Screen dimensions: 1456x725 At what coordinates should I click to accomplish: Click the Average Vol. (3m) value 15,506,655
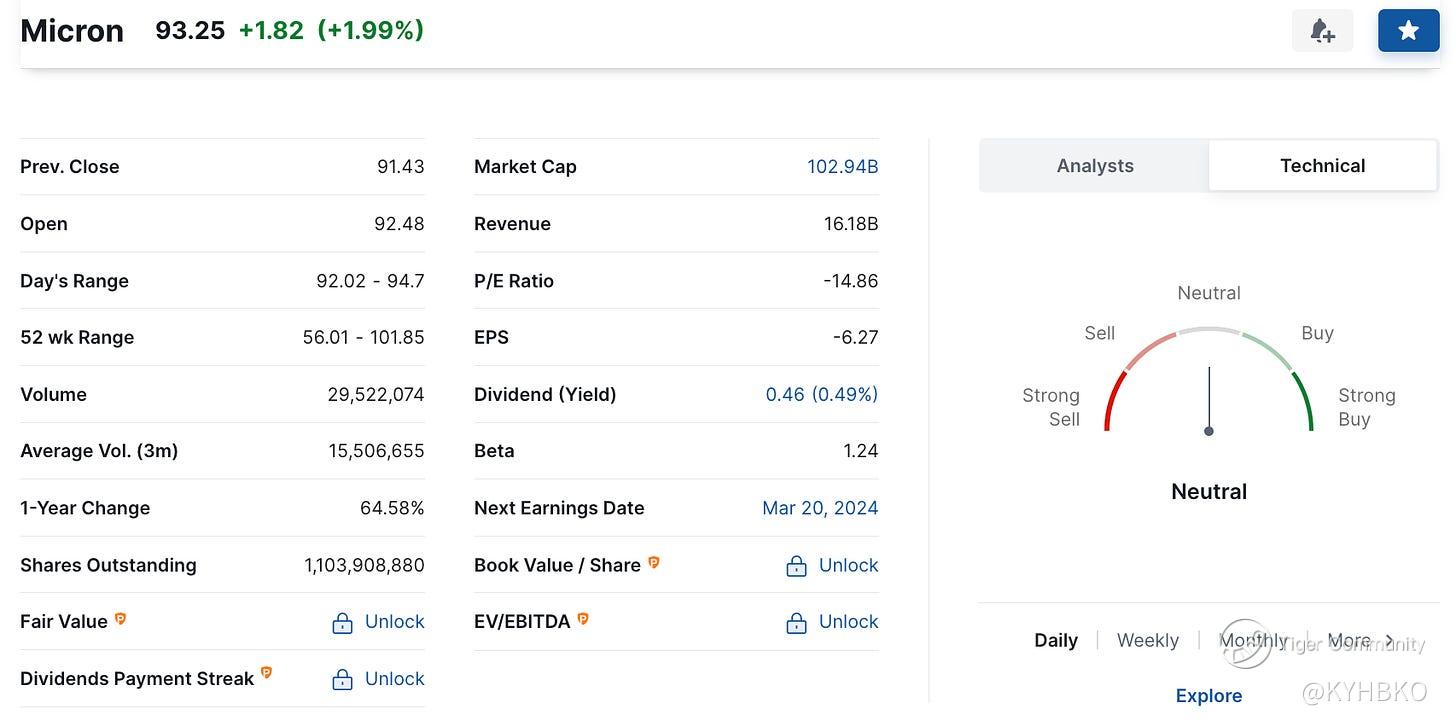tap(377, 451)
